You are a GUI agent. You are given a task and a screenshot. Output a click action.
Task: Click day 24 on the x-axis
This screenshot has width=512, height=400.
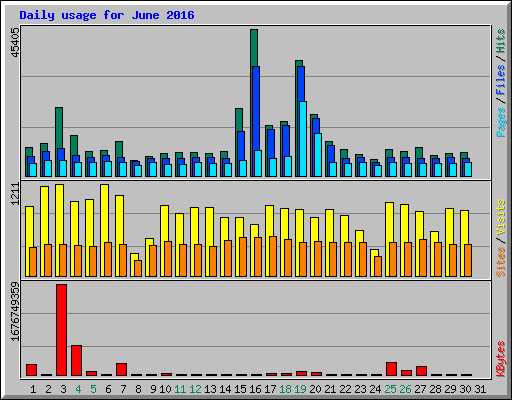[375, 389]
